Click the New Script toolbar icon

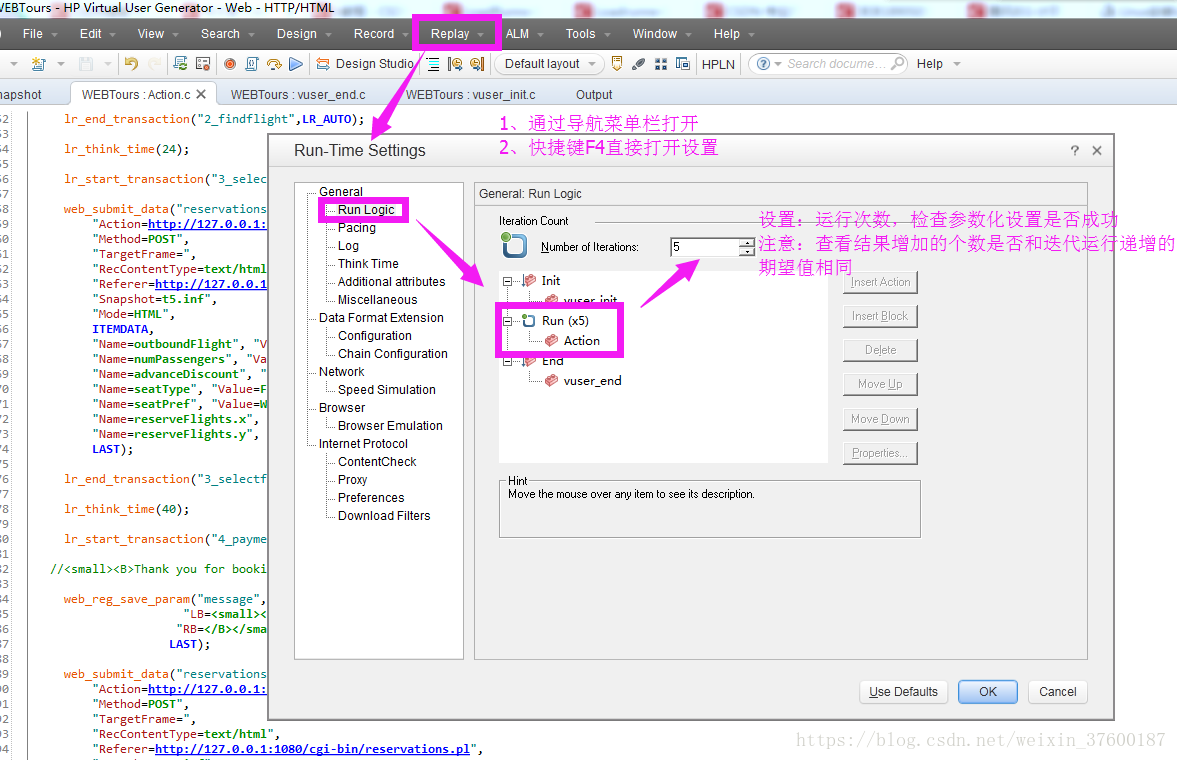(38, 65)
